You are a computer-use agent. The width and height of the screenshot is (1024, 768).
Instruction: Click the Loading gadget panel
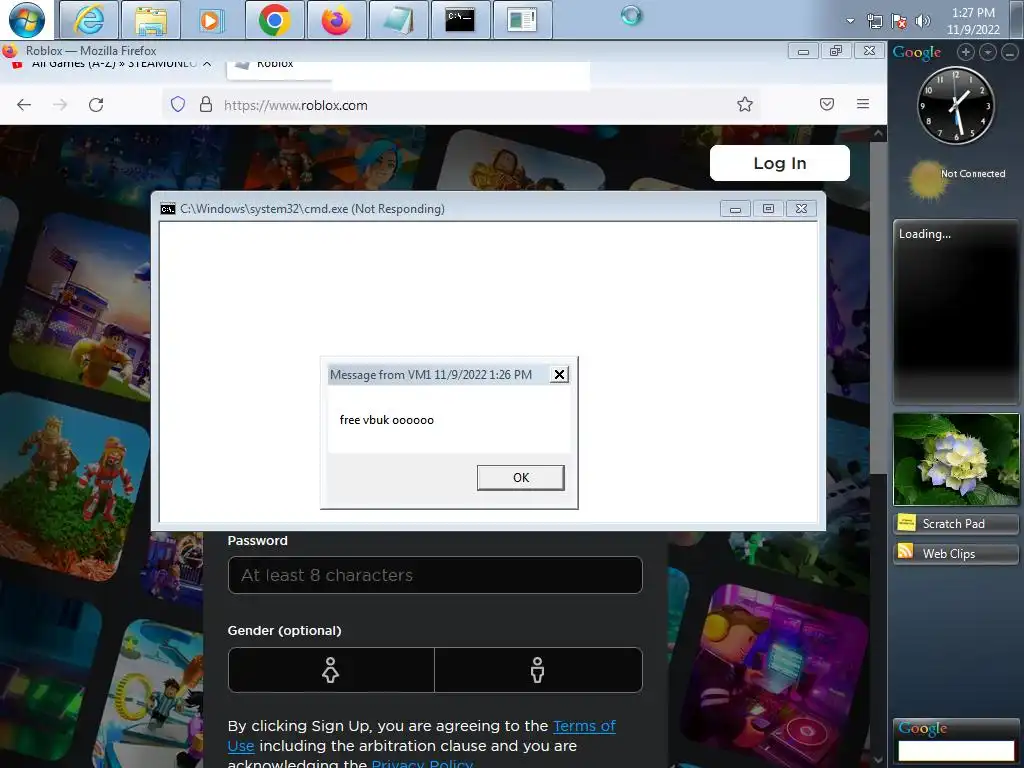point(956,312)
